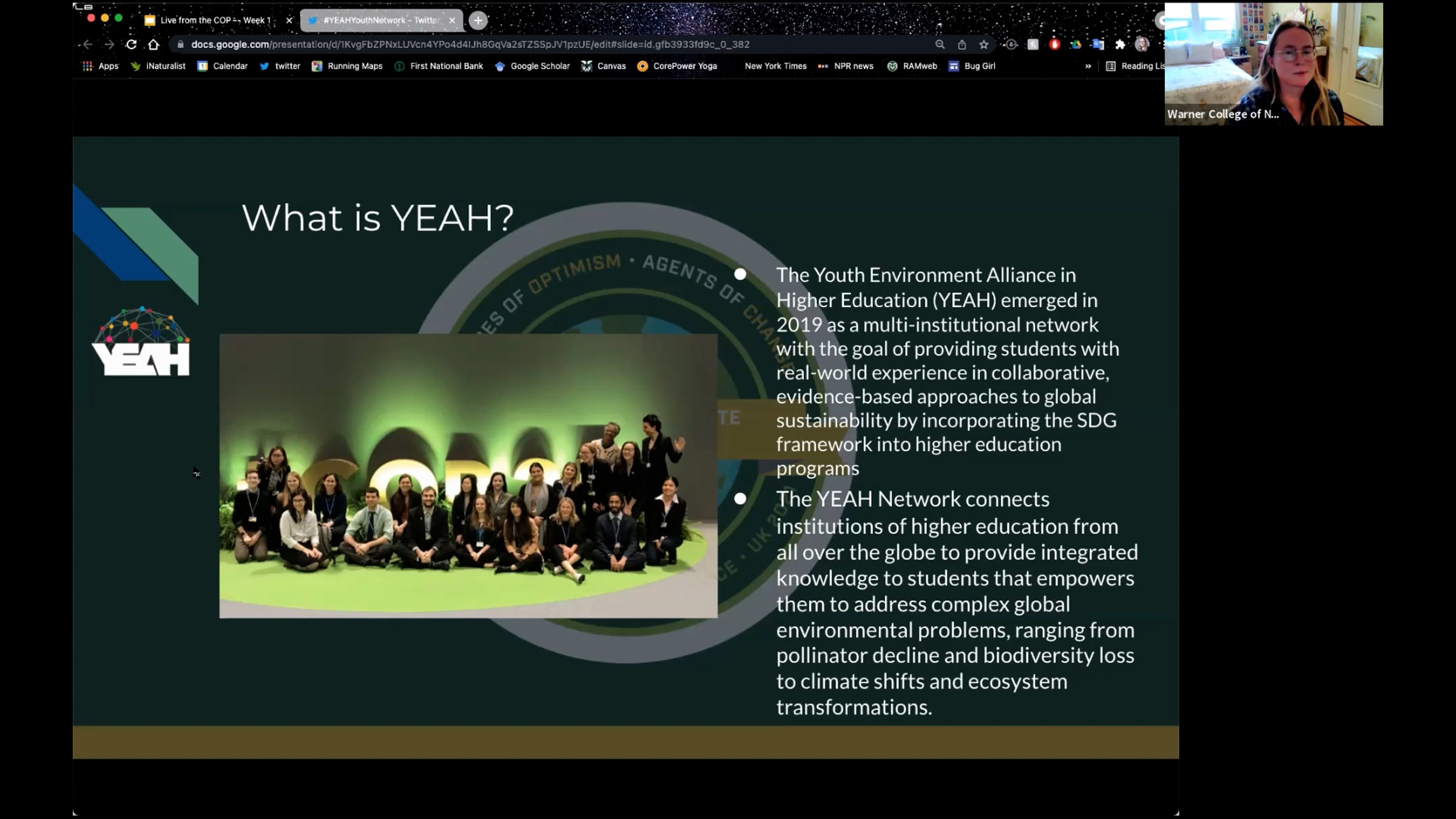Open the CorePower Yoga bookmark
The width and height of the screenshot is (1456, 819).
[x=677, y=66]
